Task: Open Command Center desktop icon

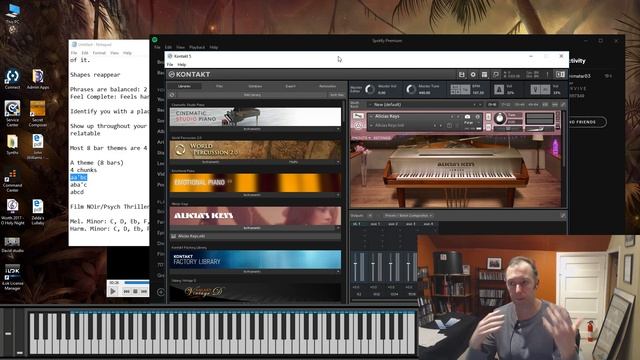Action: tap(12, 181)
